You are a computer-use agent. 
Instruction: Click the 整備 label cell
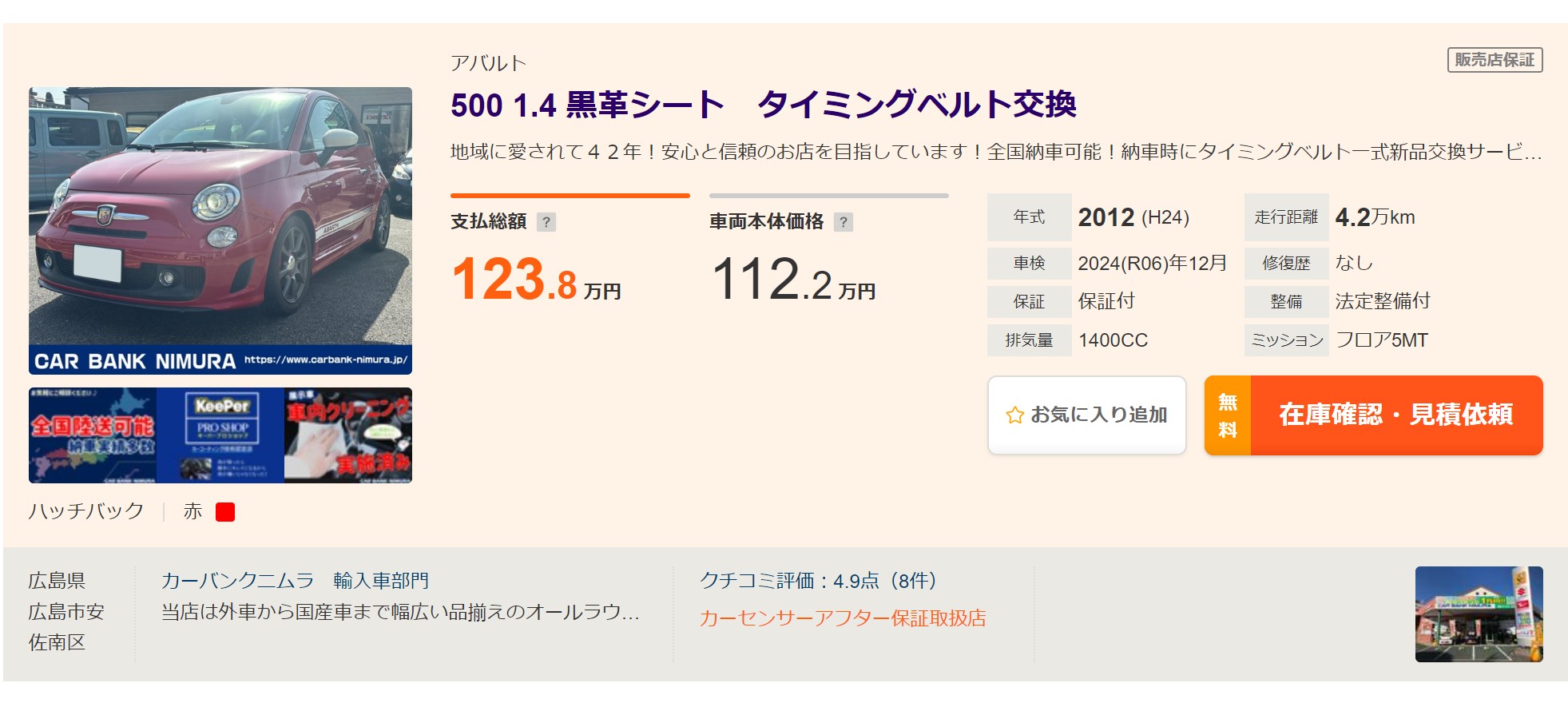pos(1287,301)
